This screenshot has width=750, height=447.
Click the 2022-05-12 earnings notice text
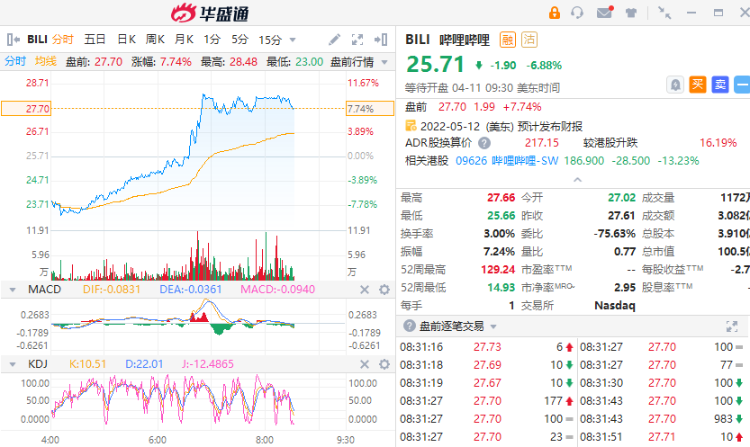point(501,126)
